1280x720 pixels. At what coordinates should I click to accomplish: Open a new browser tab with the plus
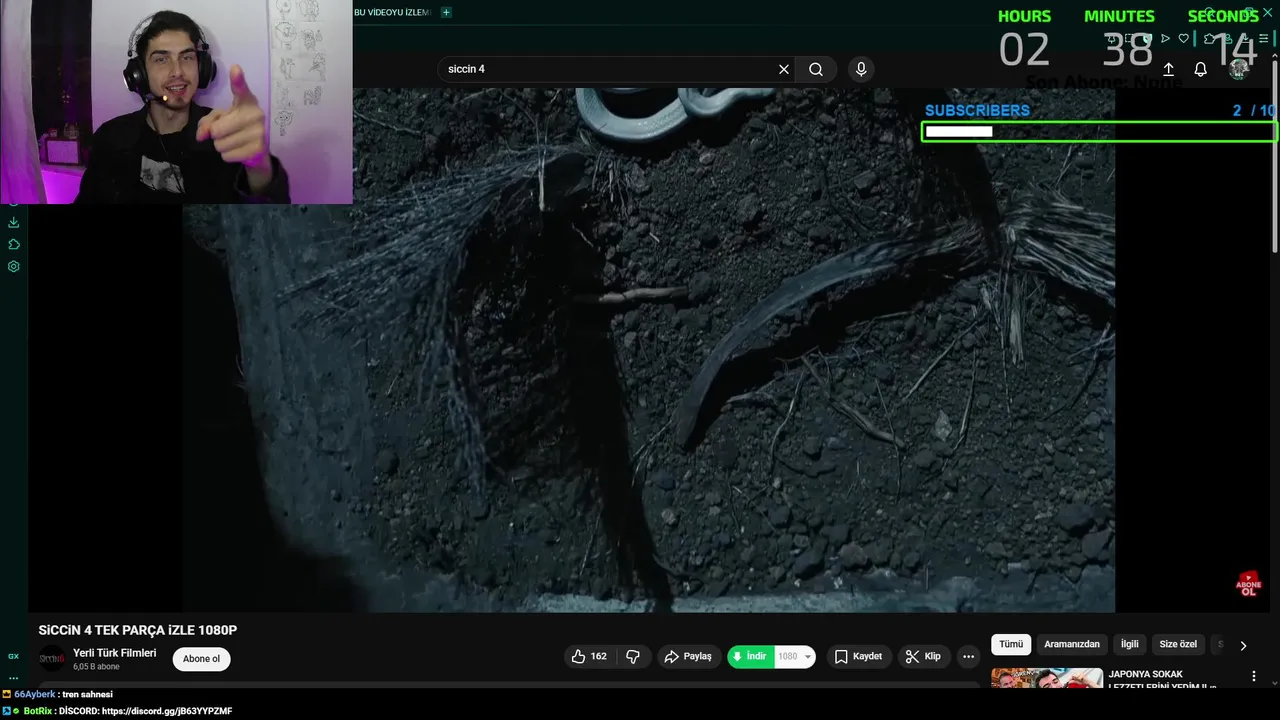(x=446, y=12)
